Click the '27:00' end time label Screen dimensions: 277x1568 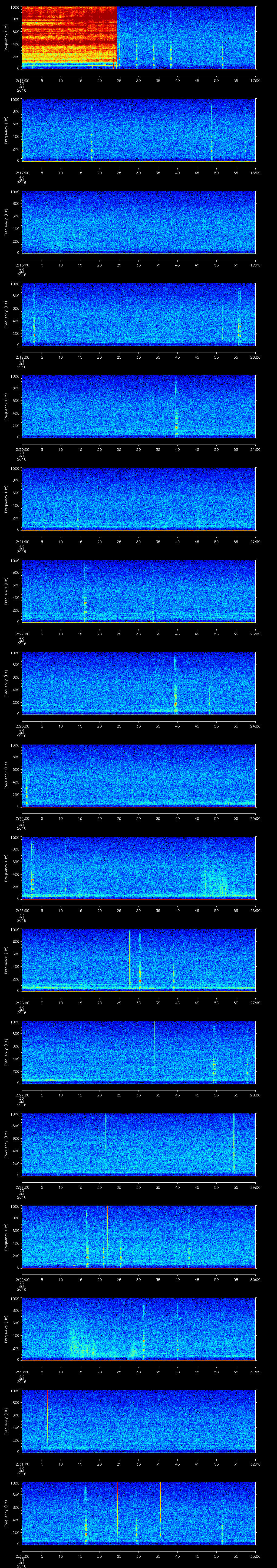pos(255,1003)
